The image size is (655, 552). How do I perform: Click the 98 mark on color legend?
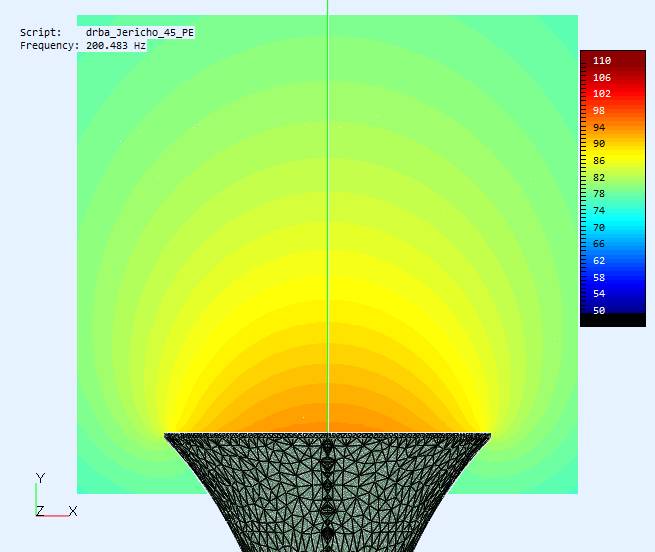click(x=599, y=111)
